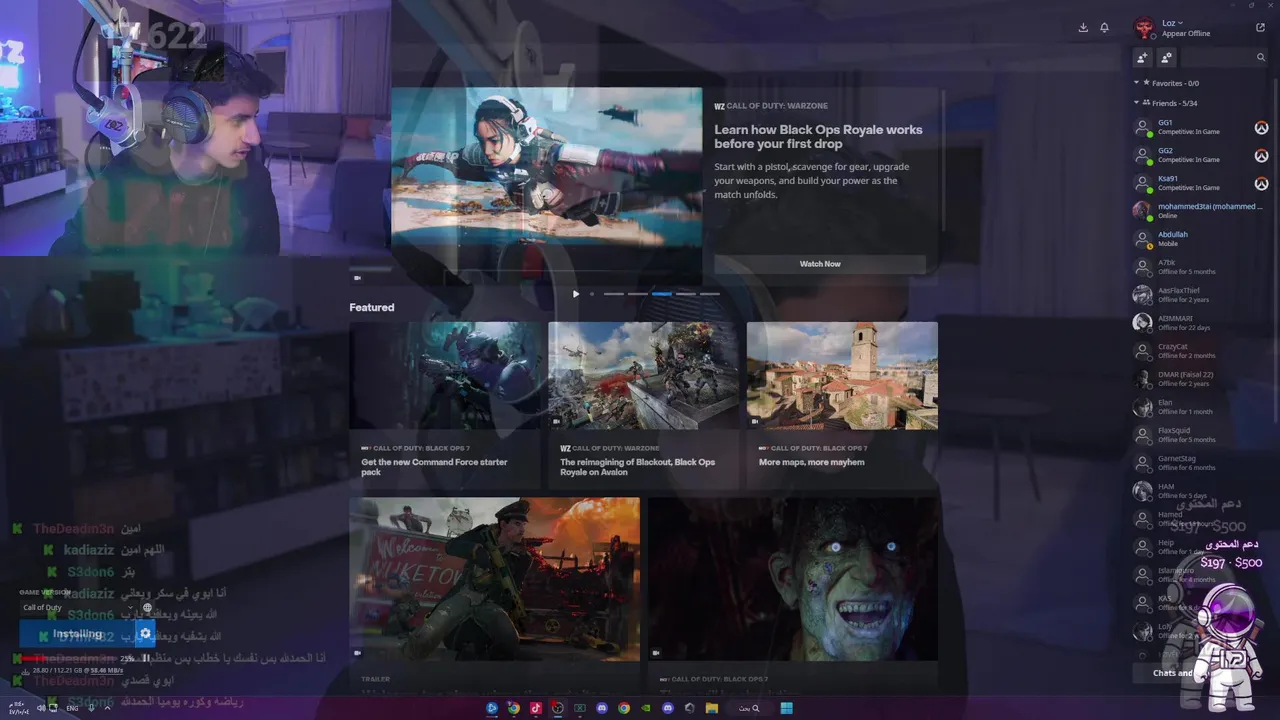
Task: Click Overwatch icon beside GG1
Action: coord(1261,128)
